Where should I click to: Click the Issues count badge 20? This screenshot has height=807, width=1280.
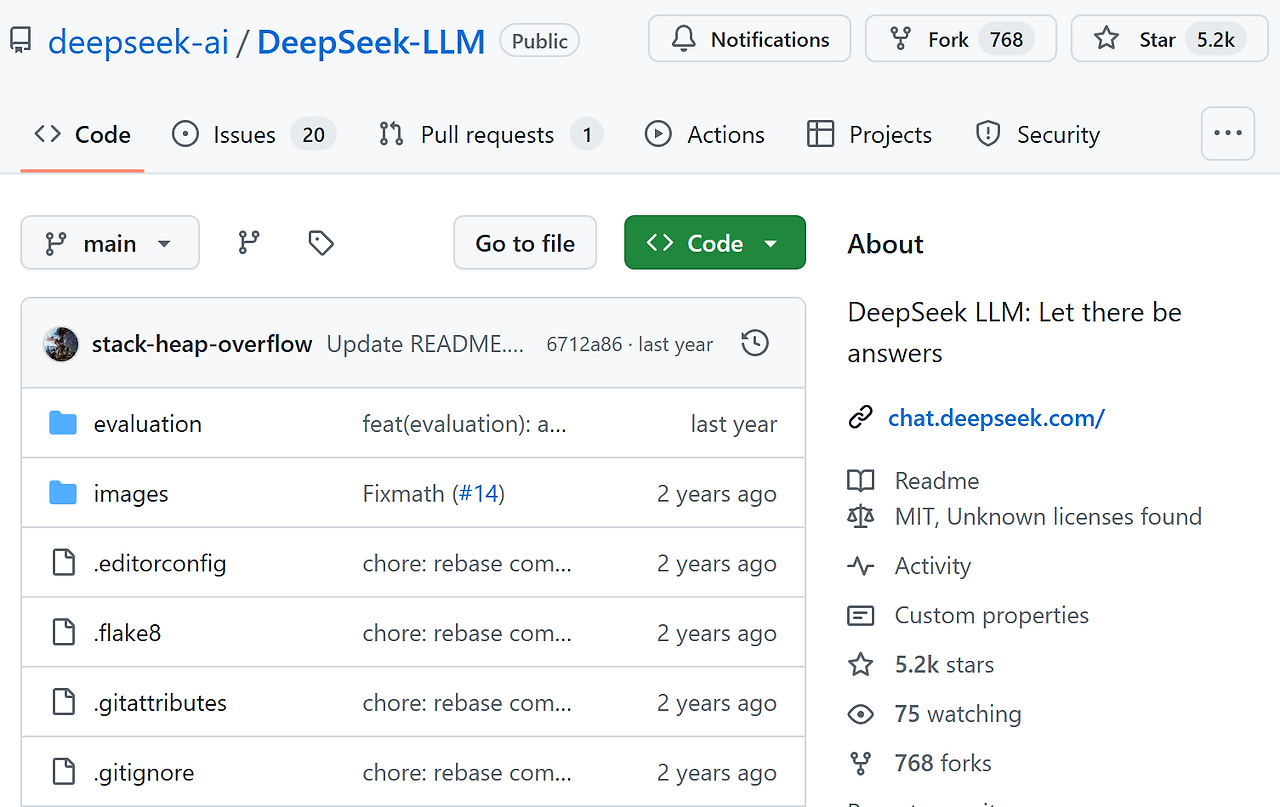313,134
